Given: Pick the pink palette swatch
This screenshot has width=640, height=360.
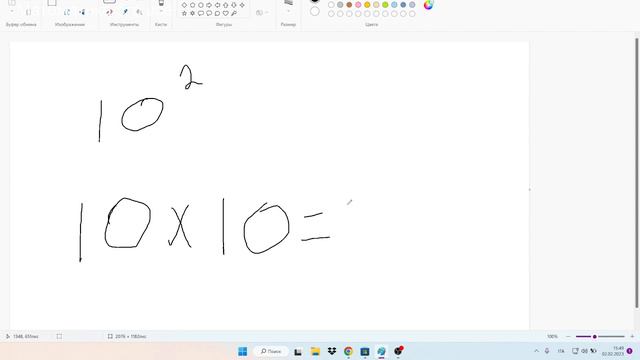Looking at the screenshot, I should coord(358,5).
